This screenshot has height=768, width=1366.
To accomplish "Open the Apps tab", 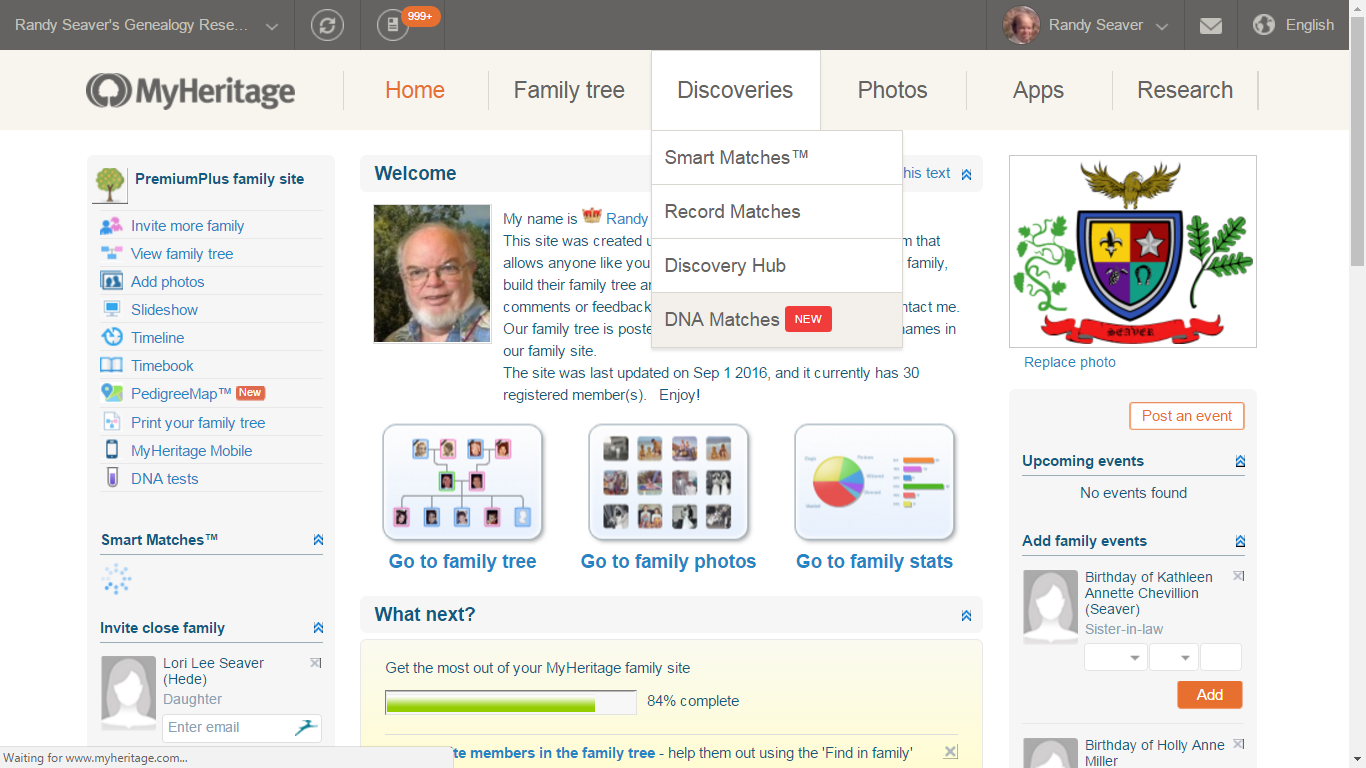I will (x=1038, y=90).
